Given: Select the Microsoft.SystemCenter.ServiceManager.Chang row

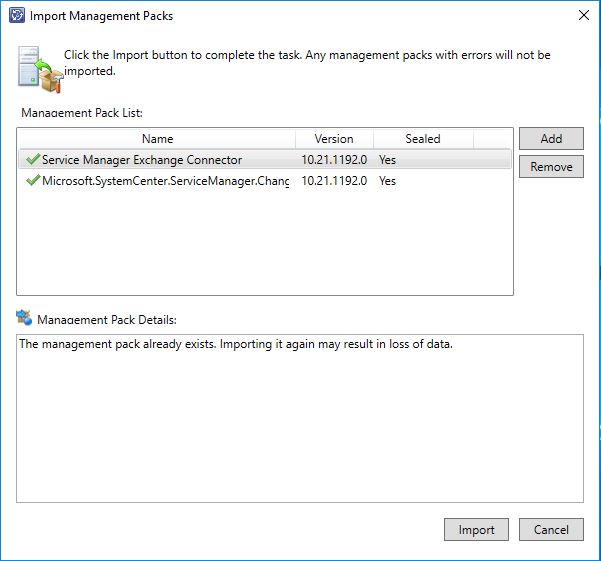Looking at the screenshot, I should 265,180.
